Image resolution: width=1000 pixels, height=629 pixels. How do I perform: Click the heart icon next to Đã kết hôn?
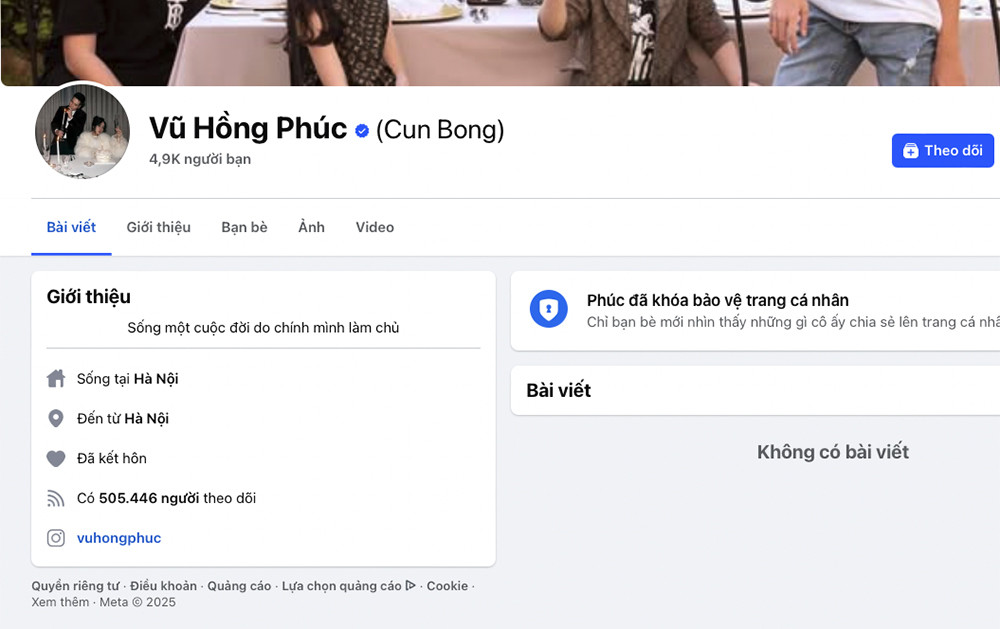56,458
